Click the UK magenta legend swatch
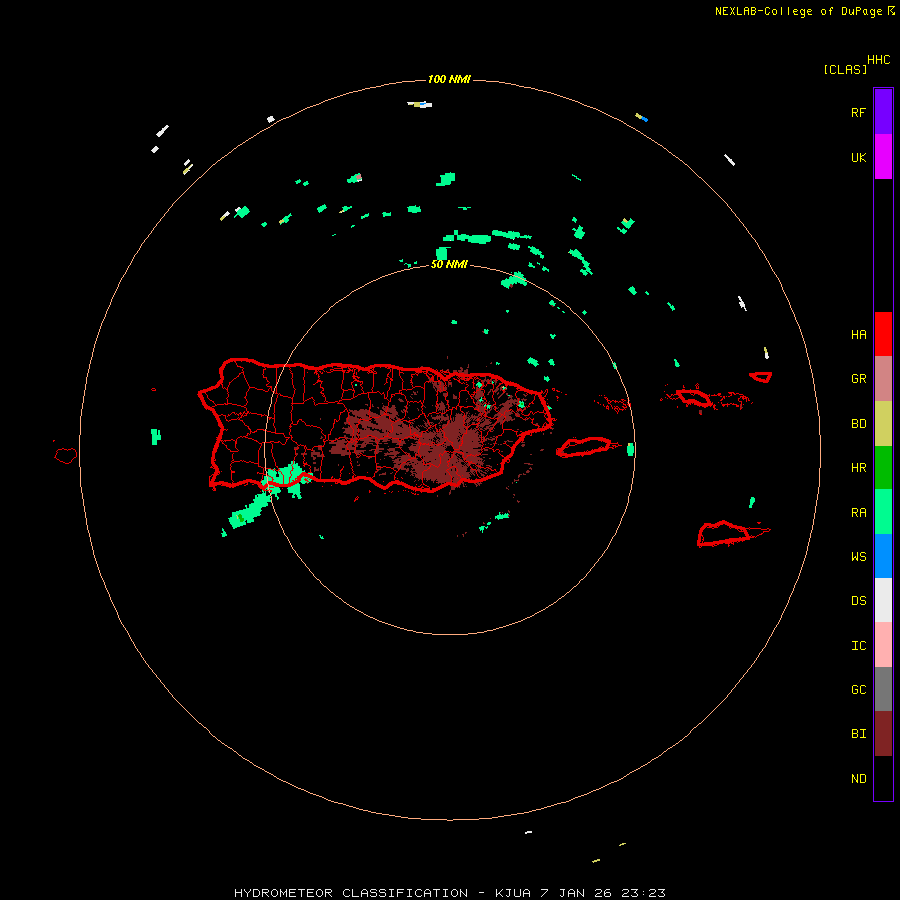This screenshot has height=900, width=900. [883, 157]
